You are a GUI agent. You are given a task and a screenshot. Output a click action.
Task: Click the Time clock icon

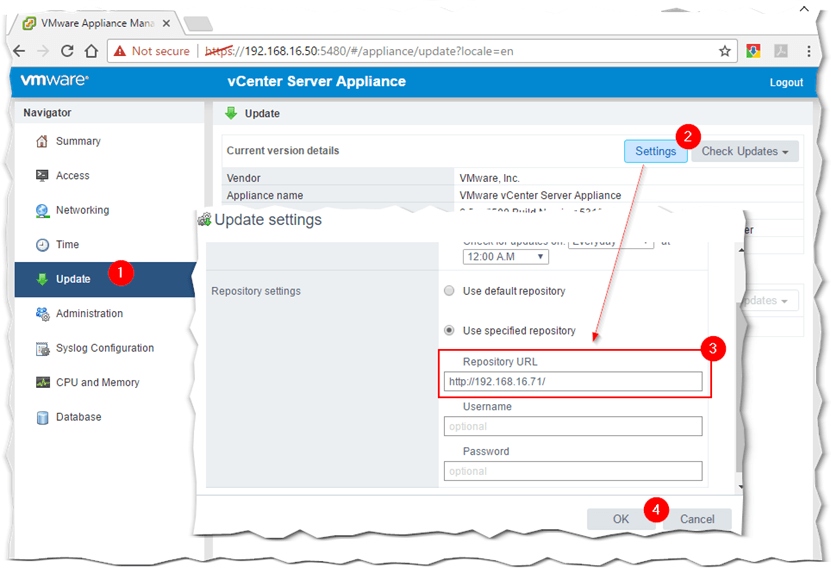42,245
